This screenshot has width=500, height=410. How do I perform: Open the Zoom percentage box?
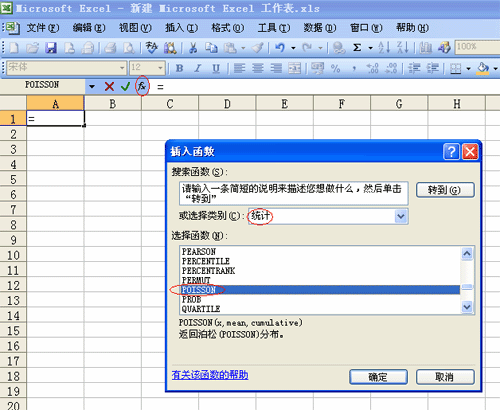(477, 47)
